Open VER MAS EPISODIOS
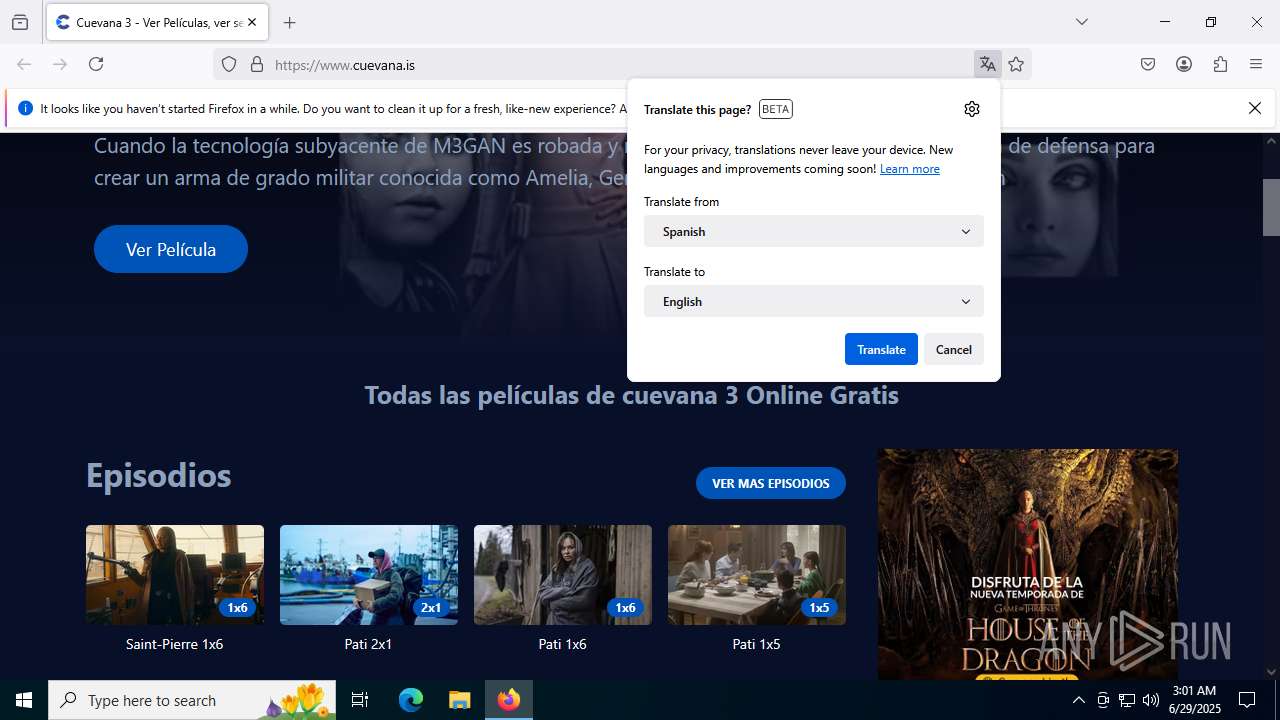Screen dimensions: 1280x720 point(771,483)
